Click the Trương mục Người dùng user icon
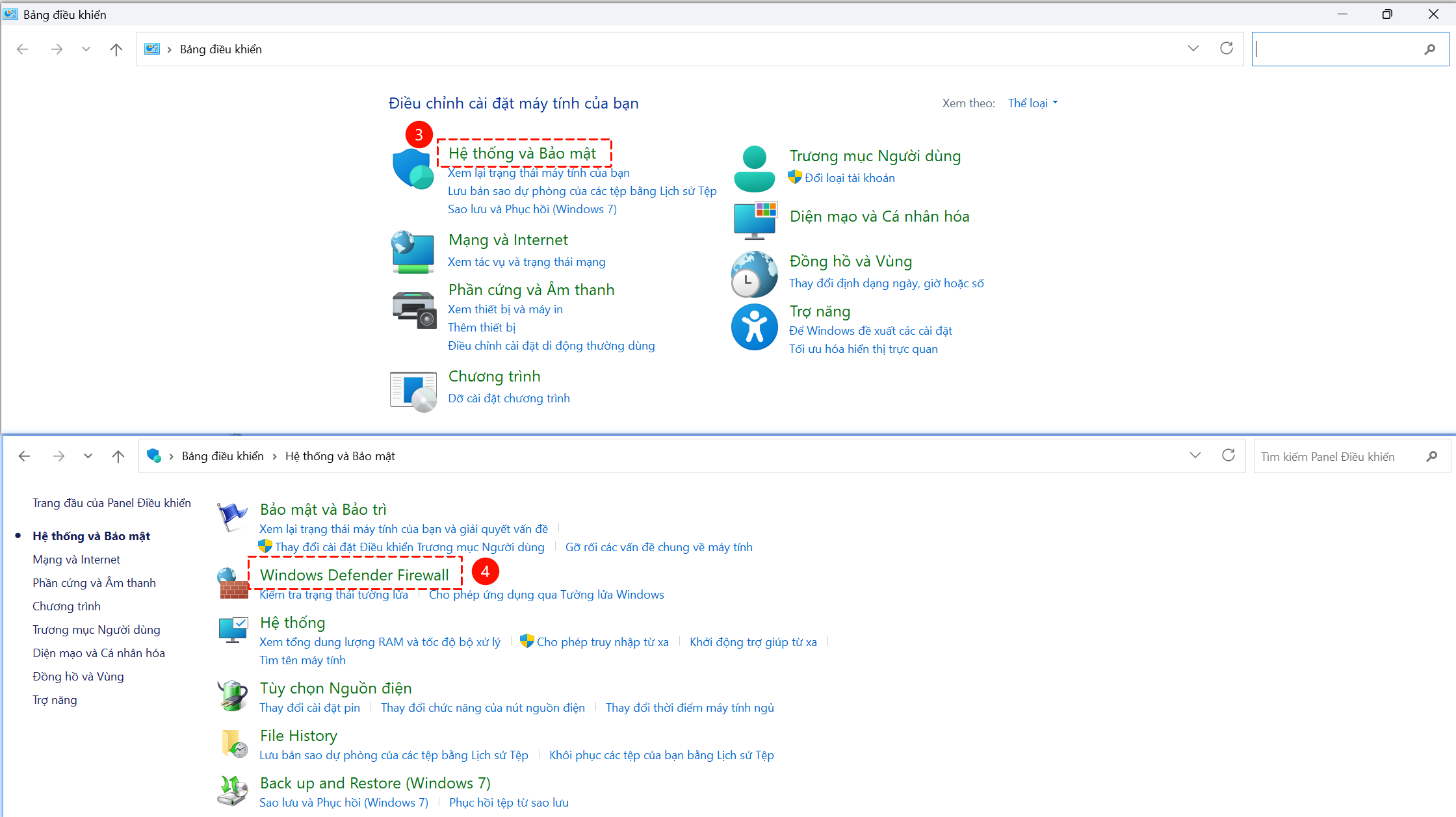 coord(754,168)
